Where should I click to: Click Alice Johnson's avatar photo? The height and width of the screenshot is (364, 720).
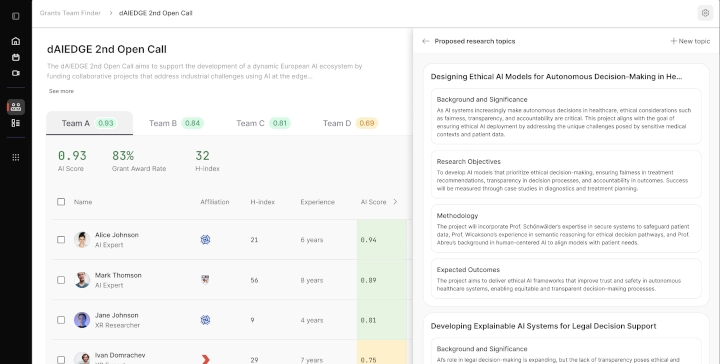click(x=82, y=240)
